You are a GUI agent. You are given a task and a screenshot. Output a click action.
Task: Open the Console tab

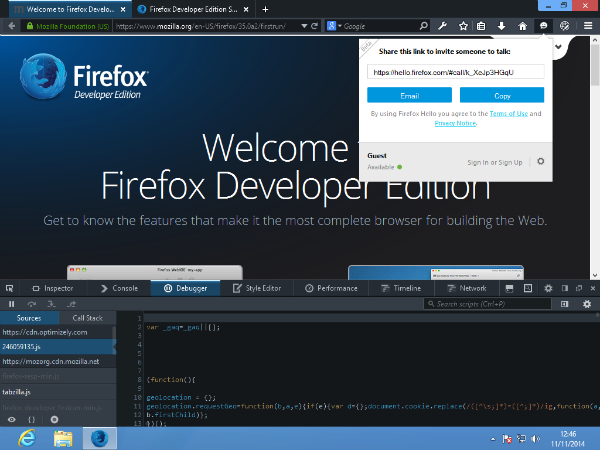(119, 288)
